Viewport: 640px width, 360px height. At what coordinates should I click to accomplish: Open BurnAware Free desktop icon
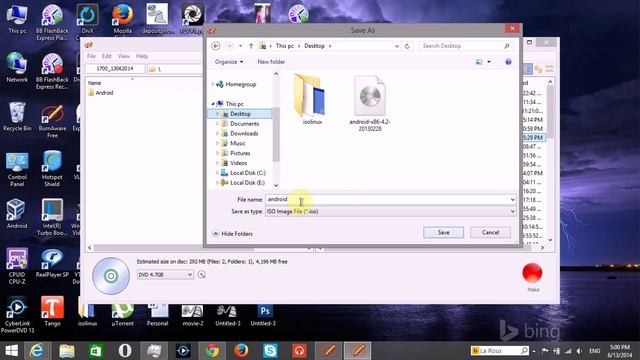(52, 121)
